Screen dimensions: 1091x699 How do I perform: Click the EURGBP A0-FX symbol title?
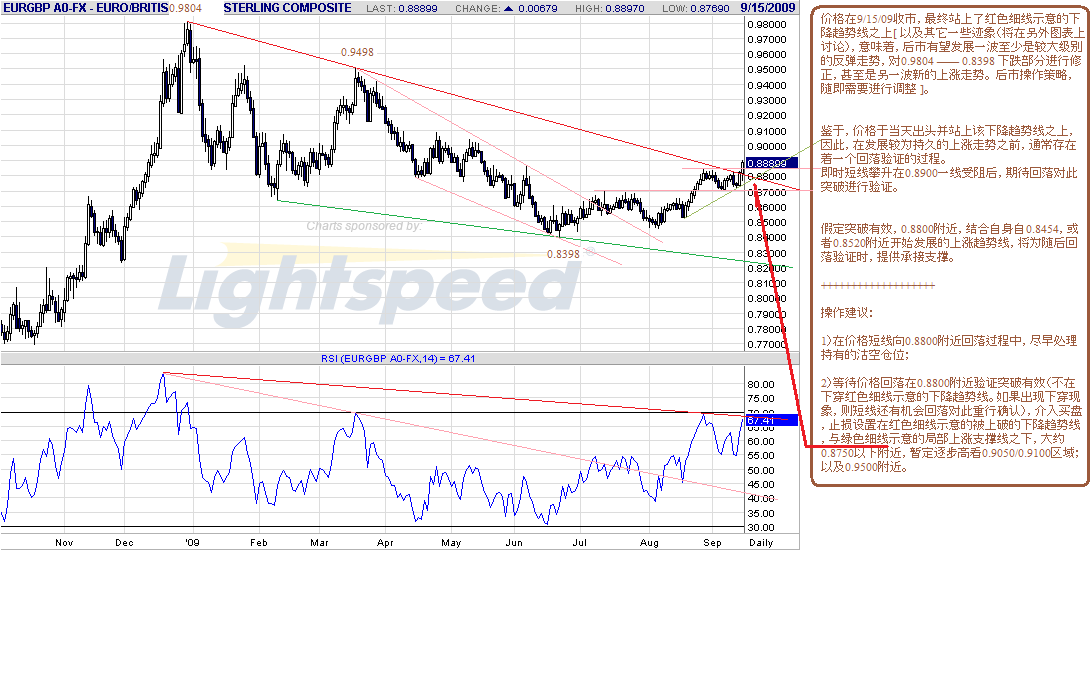(85, 8)
